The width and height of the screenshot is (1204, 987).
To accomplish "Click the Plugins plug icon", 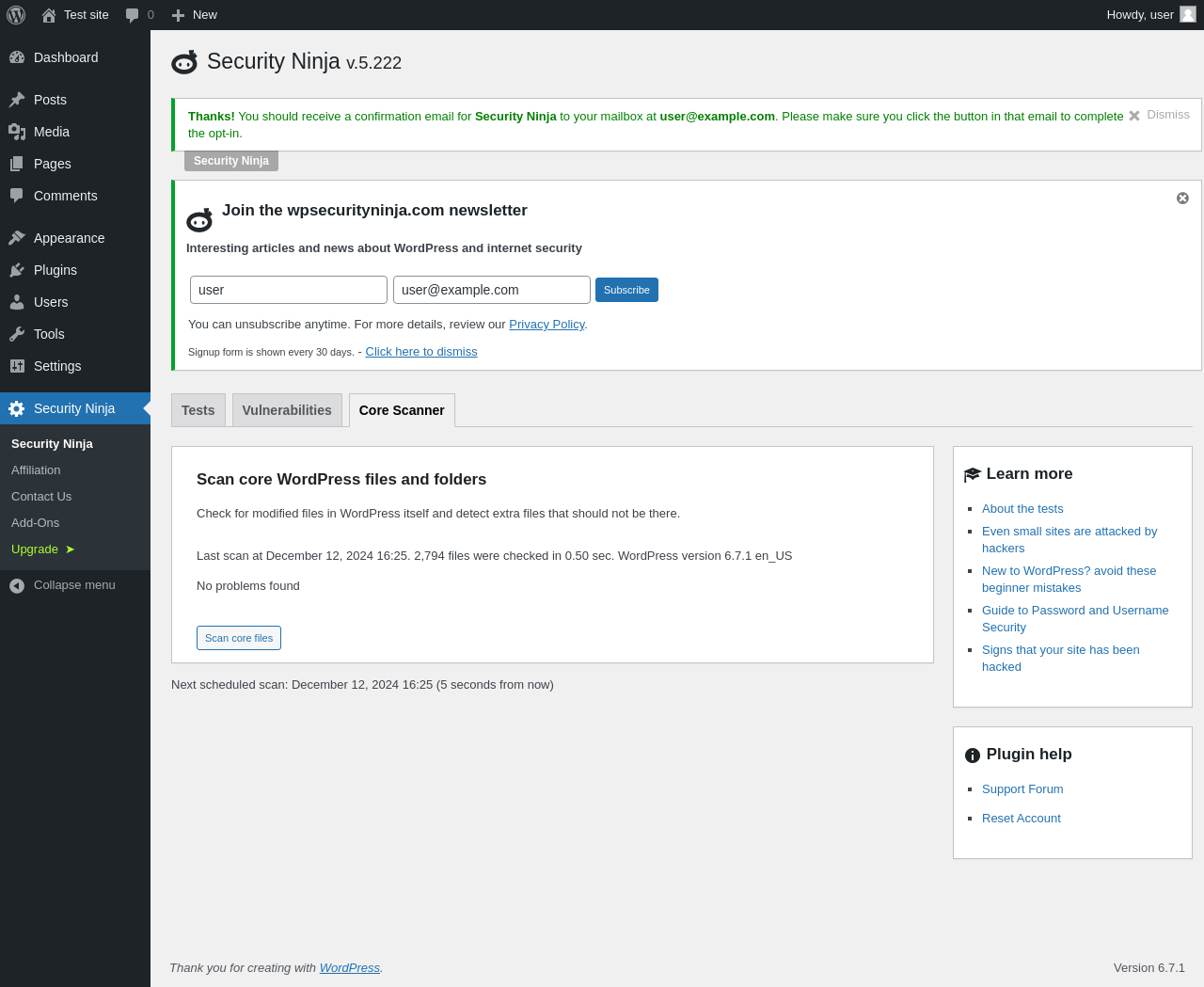I will pyautogui.click(x=17, y=270).
